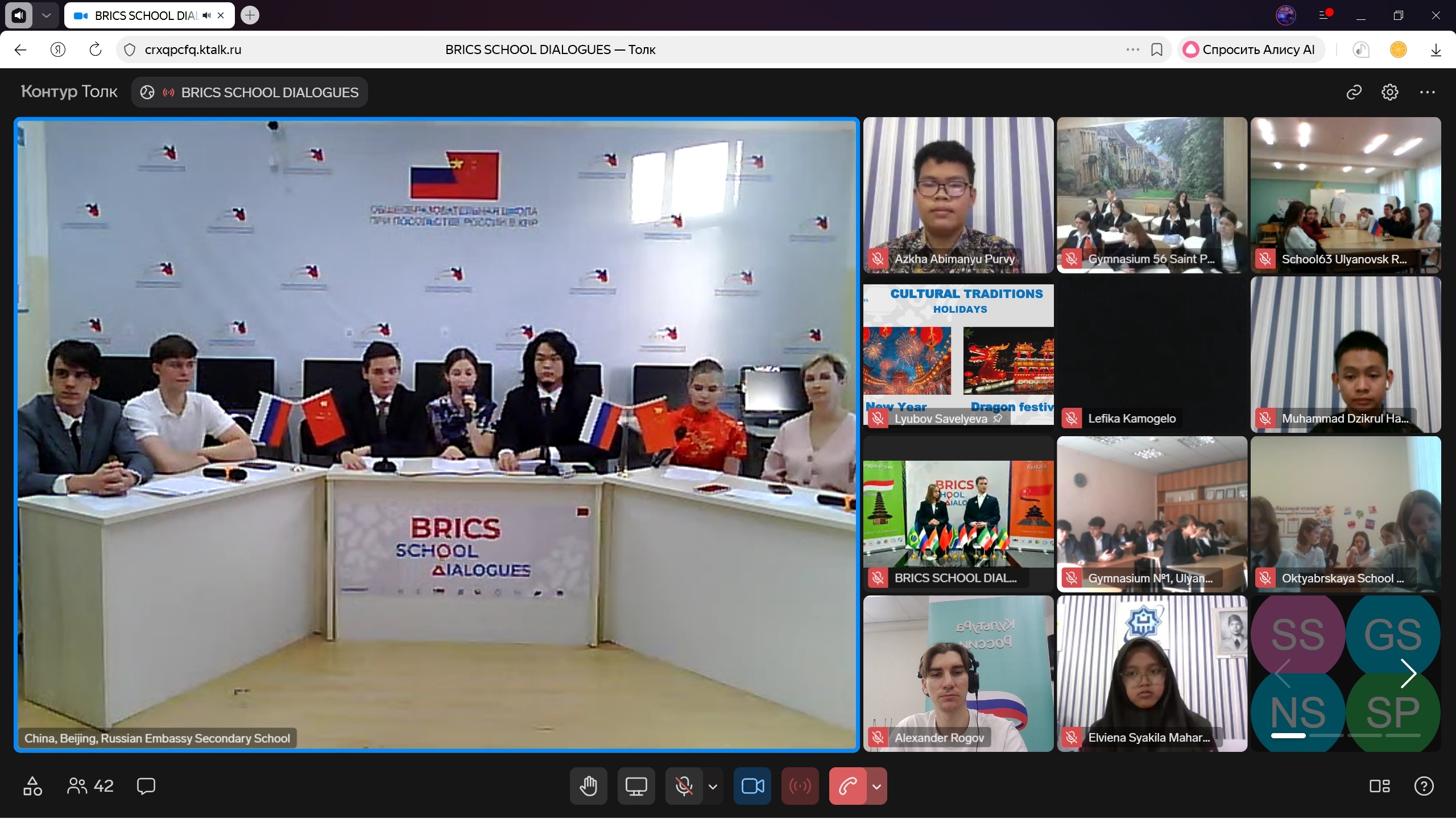Hang up the call with the red phone button
This screenshot has width=1456, height=819.
coord(847,786)
